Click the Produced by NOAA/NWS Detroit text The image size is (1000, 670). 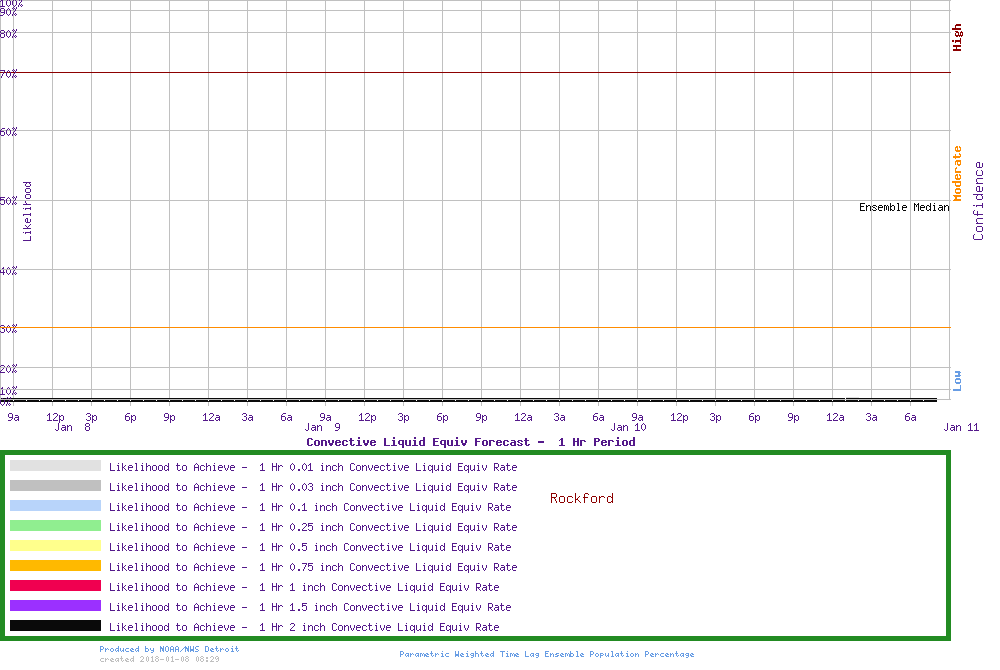(169, 649)
